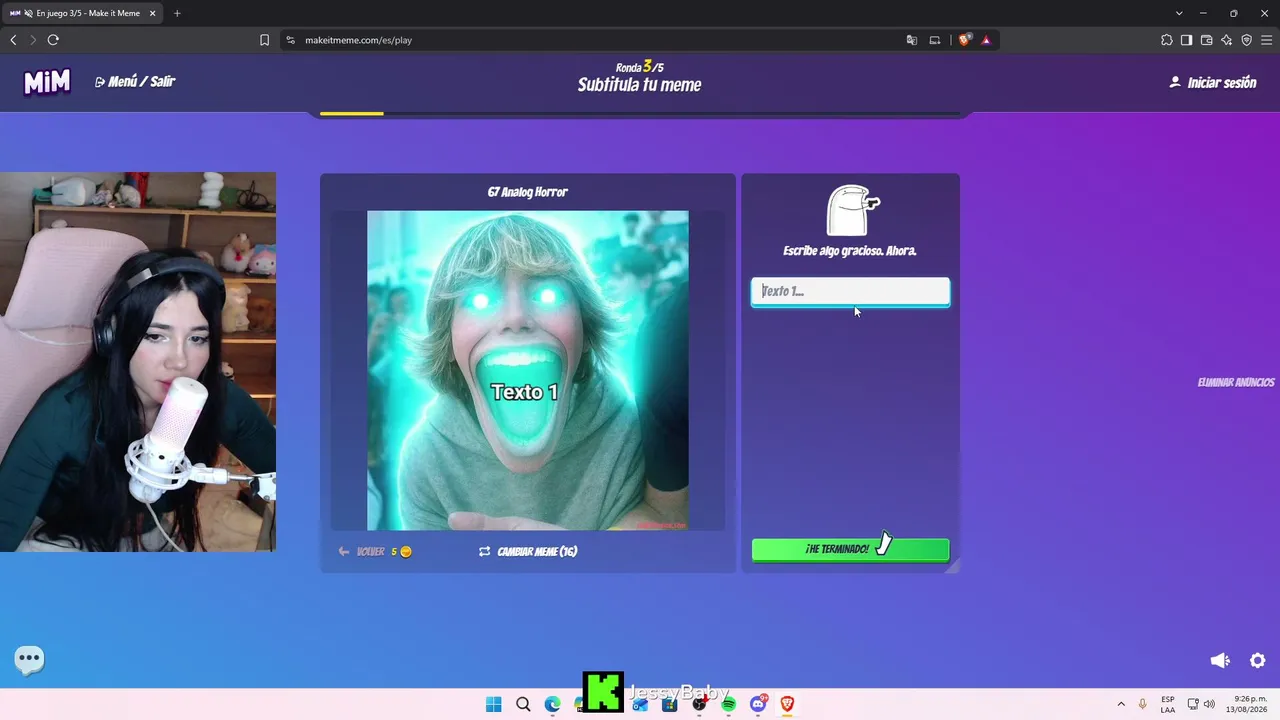Click the pointing character avatar icon
Screen dimensions: 1280x720
click(x=851, y=210)
